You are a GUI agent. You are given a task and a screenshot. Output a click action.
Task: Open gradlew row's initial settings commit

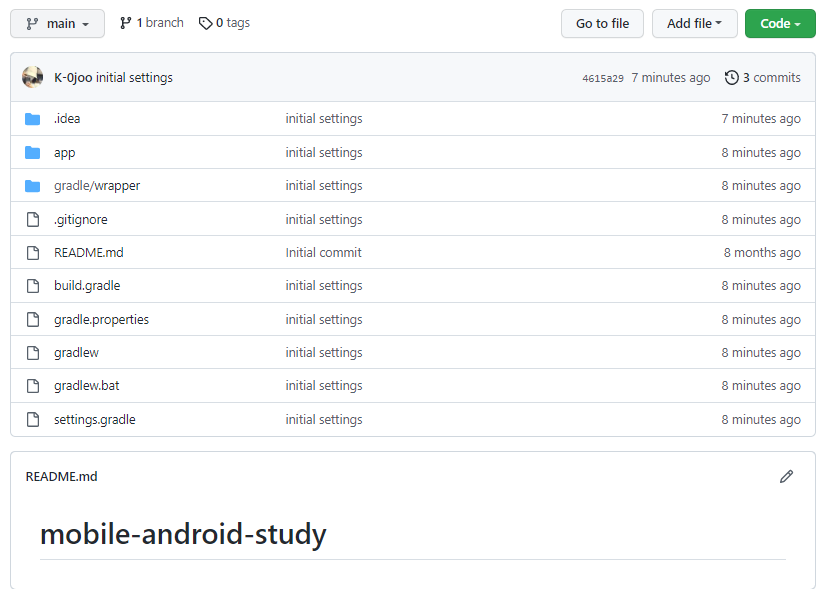pyautogui.click(x=324, y=352)
